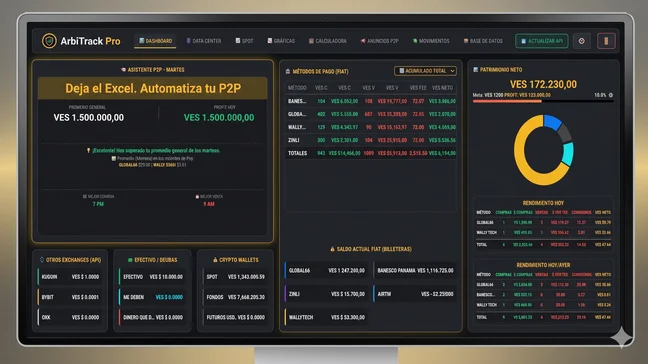Click the Fondos crypto wallet card

236,297
